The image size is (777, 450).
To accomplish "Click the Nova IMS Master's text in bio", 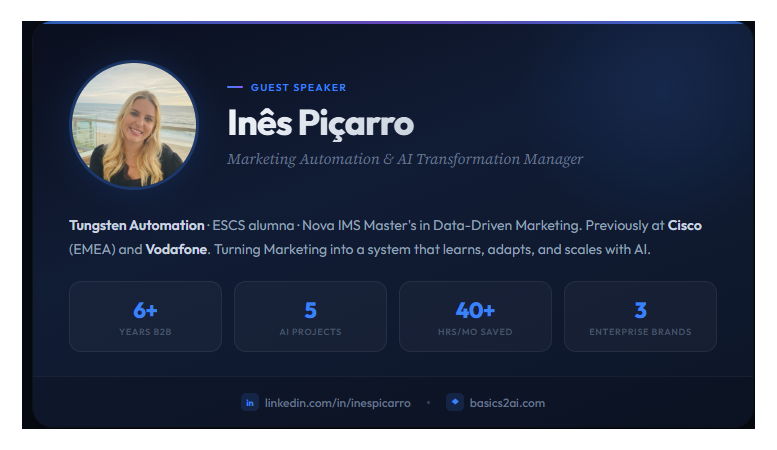I will click(x=359, y=225).
